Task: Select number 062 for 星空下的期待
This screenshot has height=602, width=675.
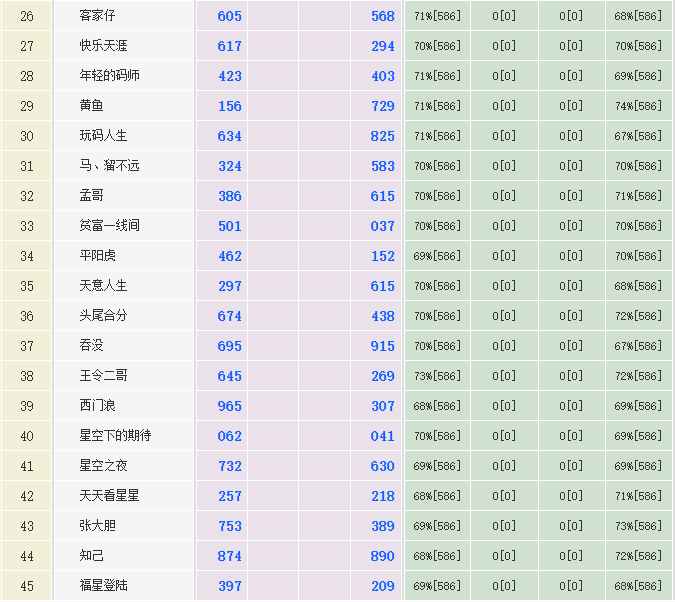Action: point(229,436)
